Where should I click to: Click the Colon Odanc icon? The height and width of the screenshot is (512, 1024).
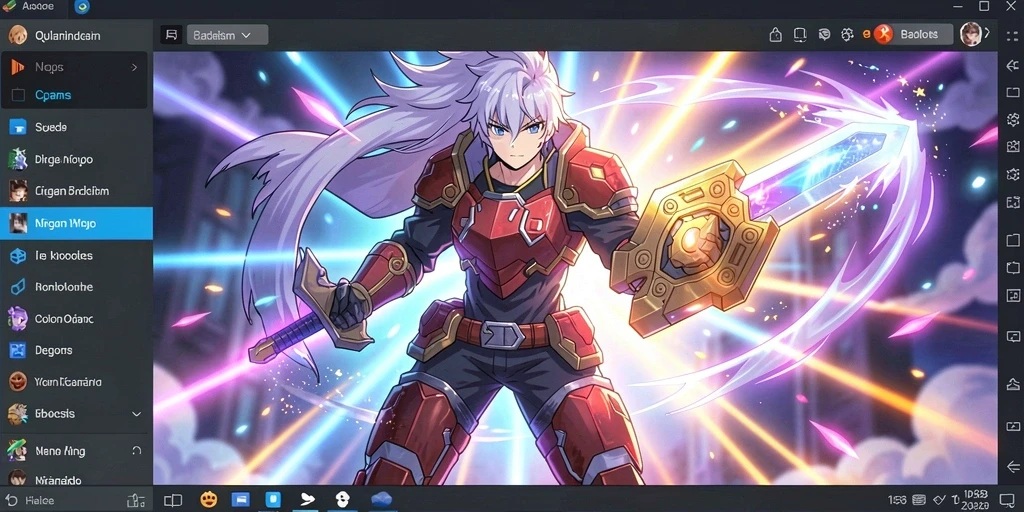[x=18, y=319]
